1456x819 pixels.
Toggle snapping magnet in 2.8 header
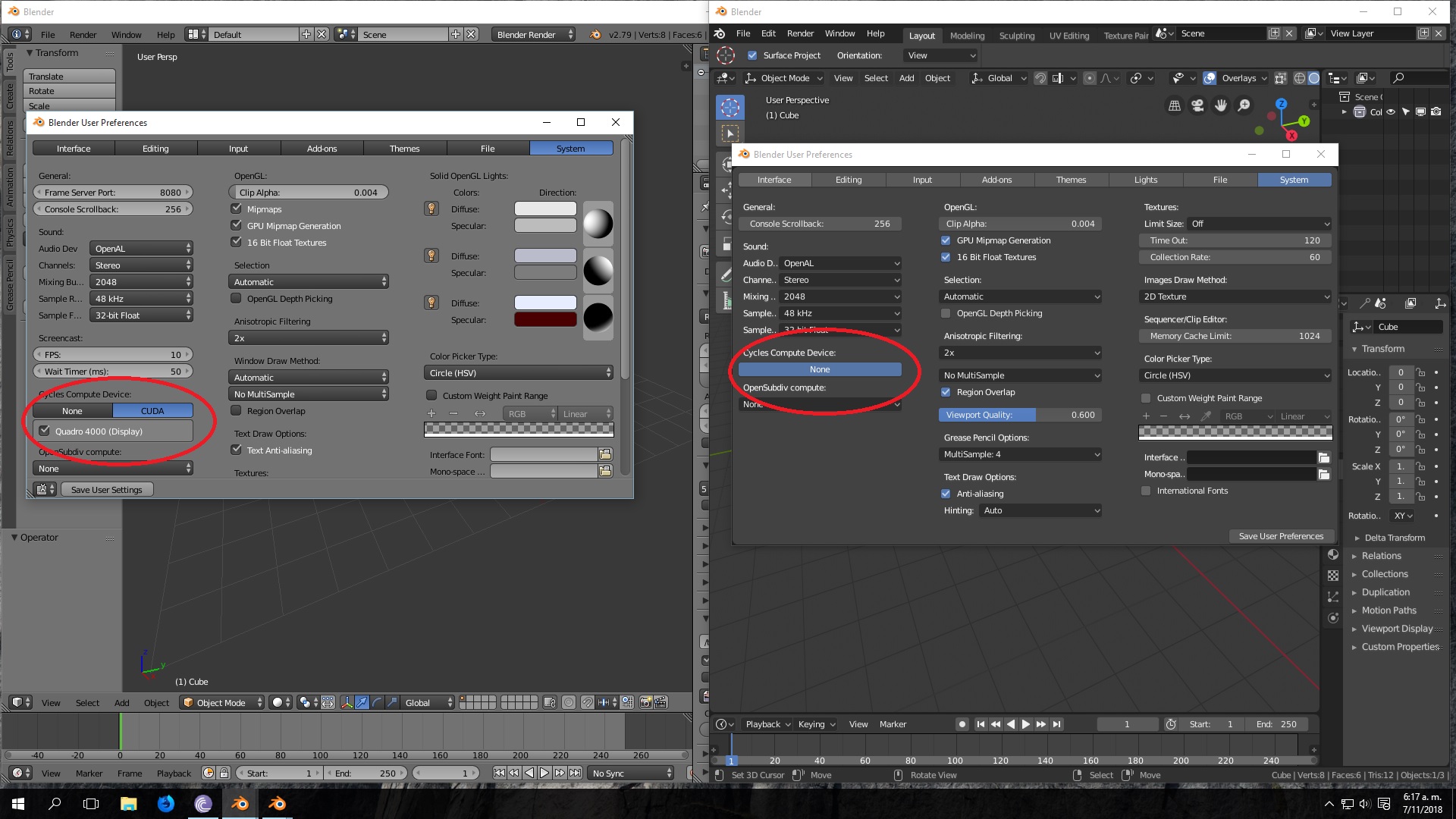click(x=1040, y=78)
